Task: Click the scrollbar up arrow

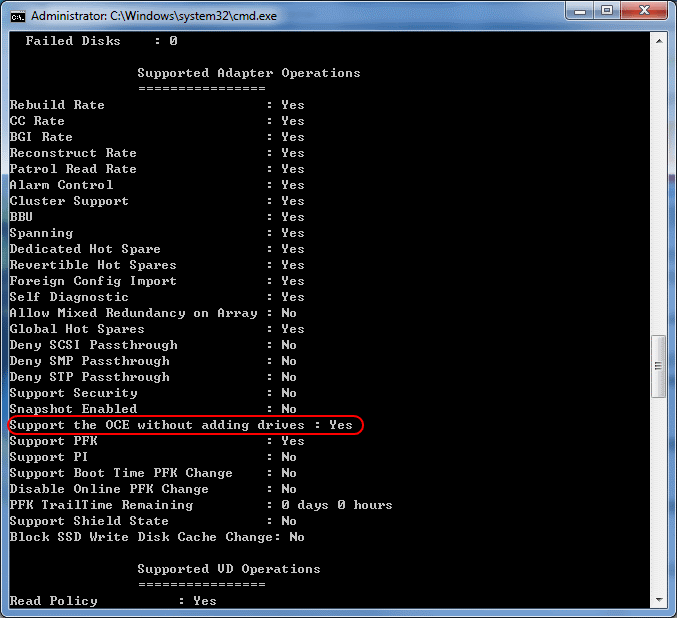Action: coord(659,41)
